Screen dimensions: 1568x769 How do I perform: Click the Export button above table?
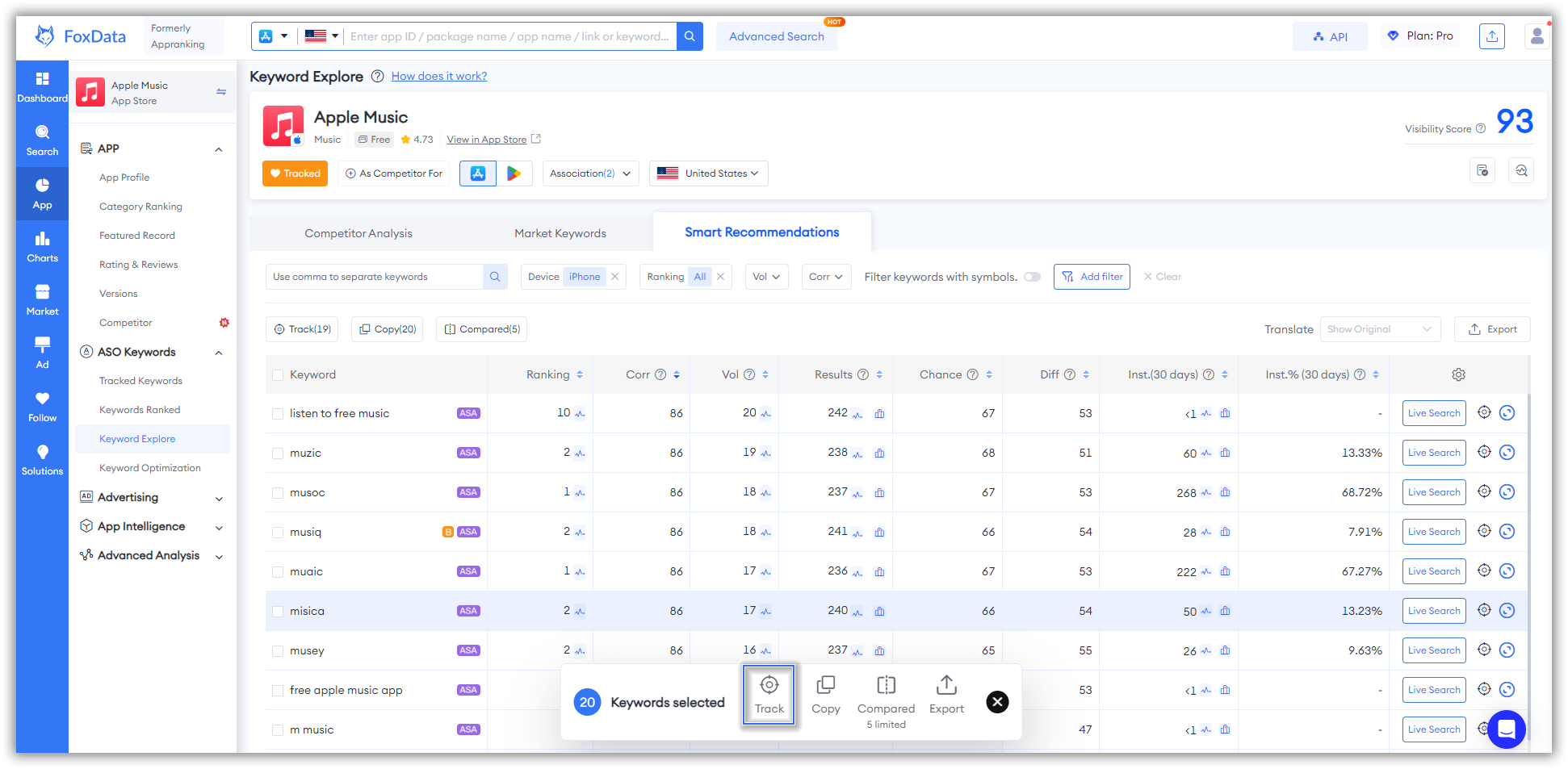(x=1492, y=329)
